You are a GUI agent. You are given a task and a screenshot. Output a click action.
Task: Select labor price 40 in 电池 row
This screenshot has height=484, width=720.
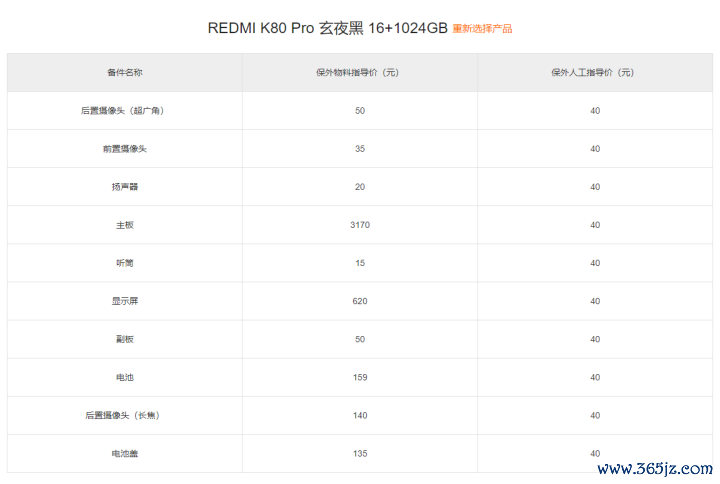[595, 377]
